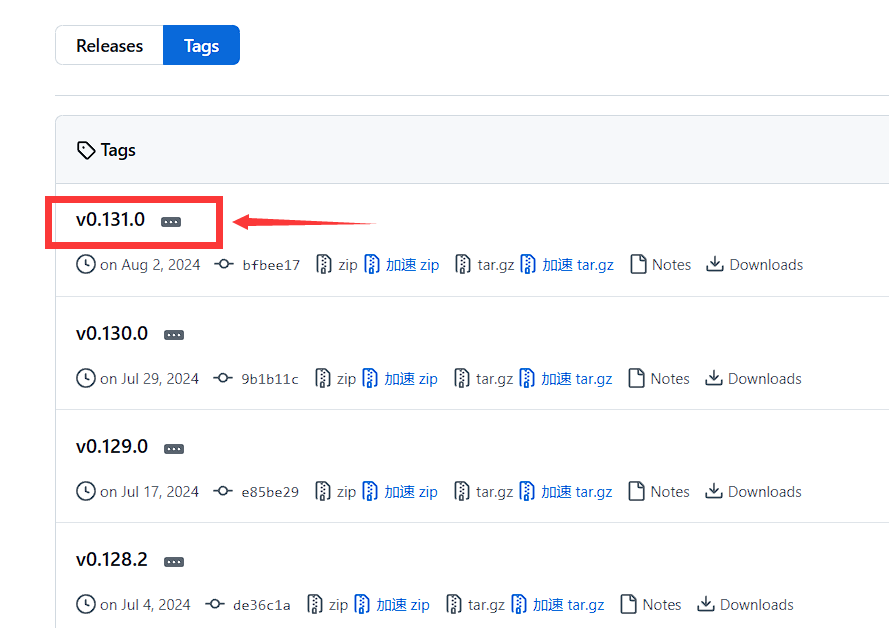Viewport: 889px width, 628px height.
Task: Open Downloads for v0.128.2
Action: point(756,605)
